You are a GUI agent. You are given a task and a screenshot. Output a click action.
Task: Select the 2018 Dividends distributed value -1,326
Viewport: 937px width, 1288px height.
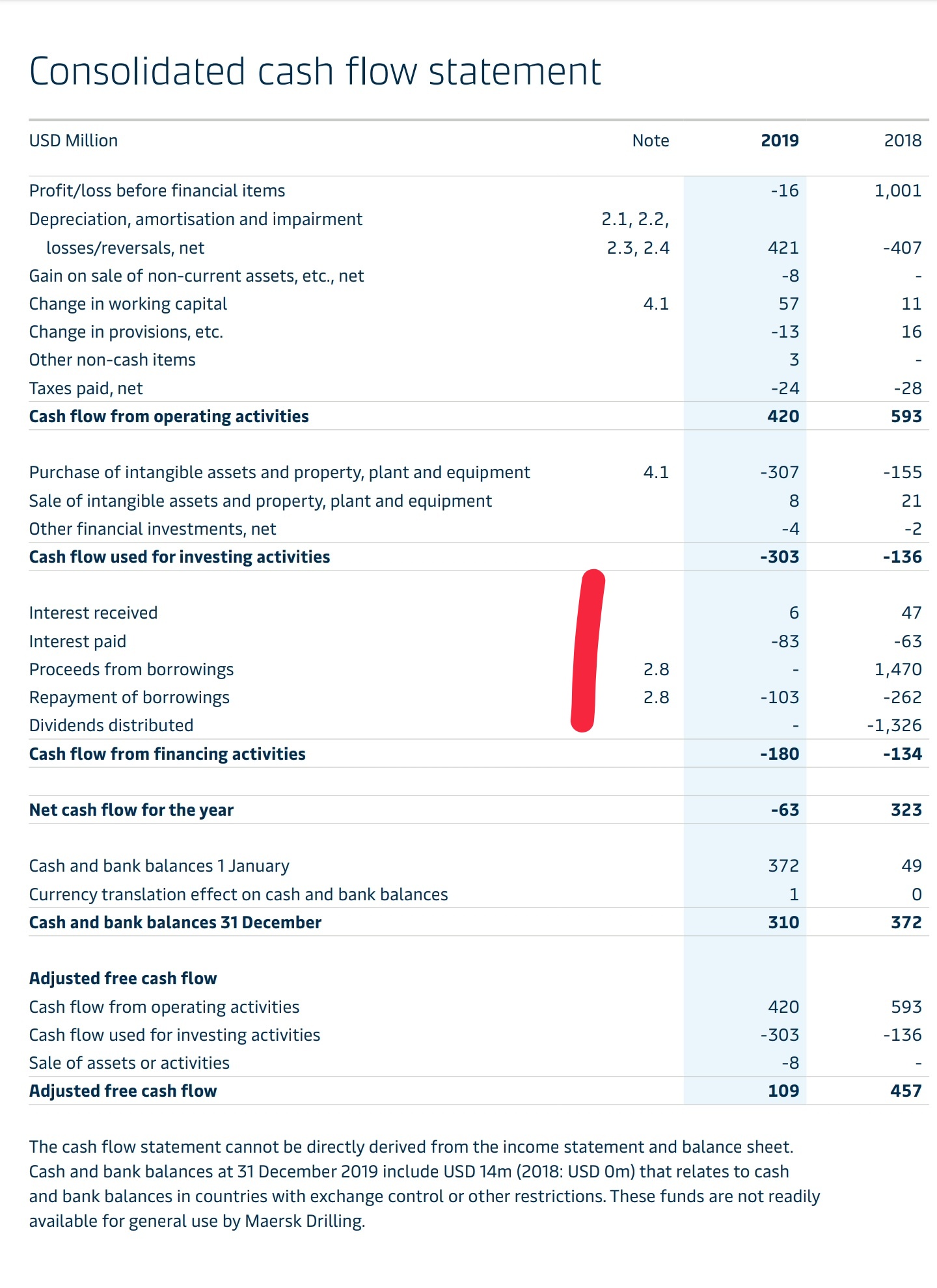tap(894, 725)
